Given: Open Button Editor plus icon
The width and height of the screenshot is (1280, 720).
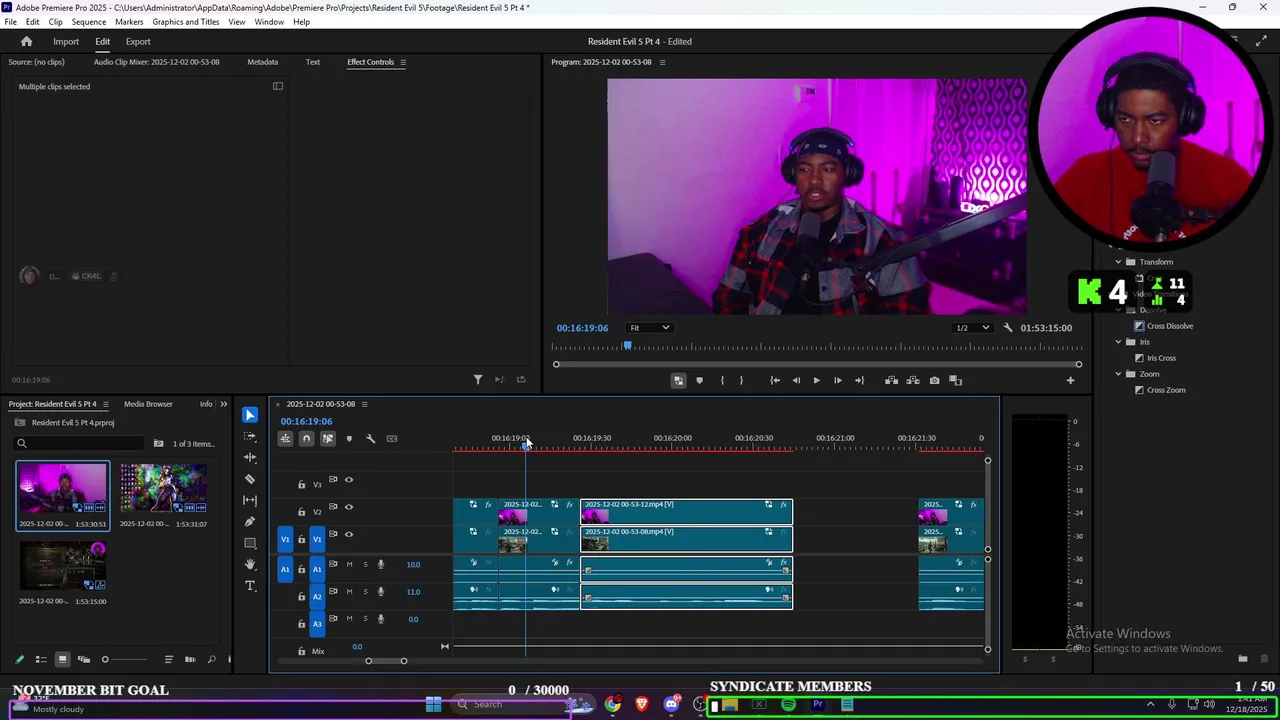Looking at the screenshot, I should tap(1070, 380).
